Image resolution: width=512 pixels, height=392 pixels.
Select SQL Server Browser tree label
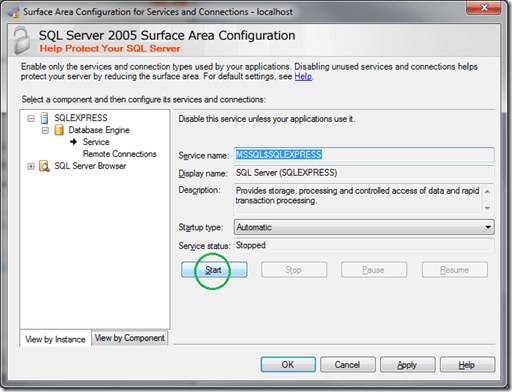click(x=90, y=166)
